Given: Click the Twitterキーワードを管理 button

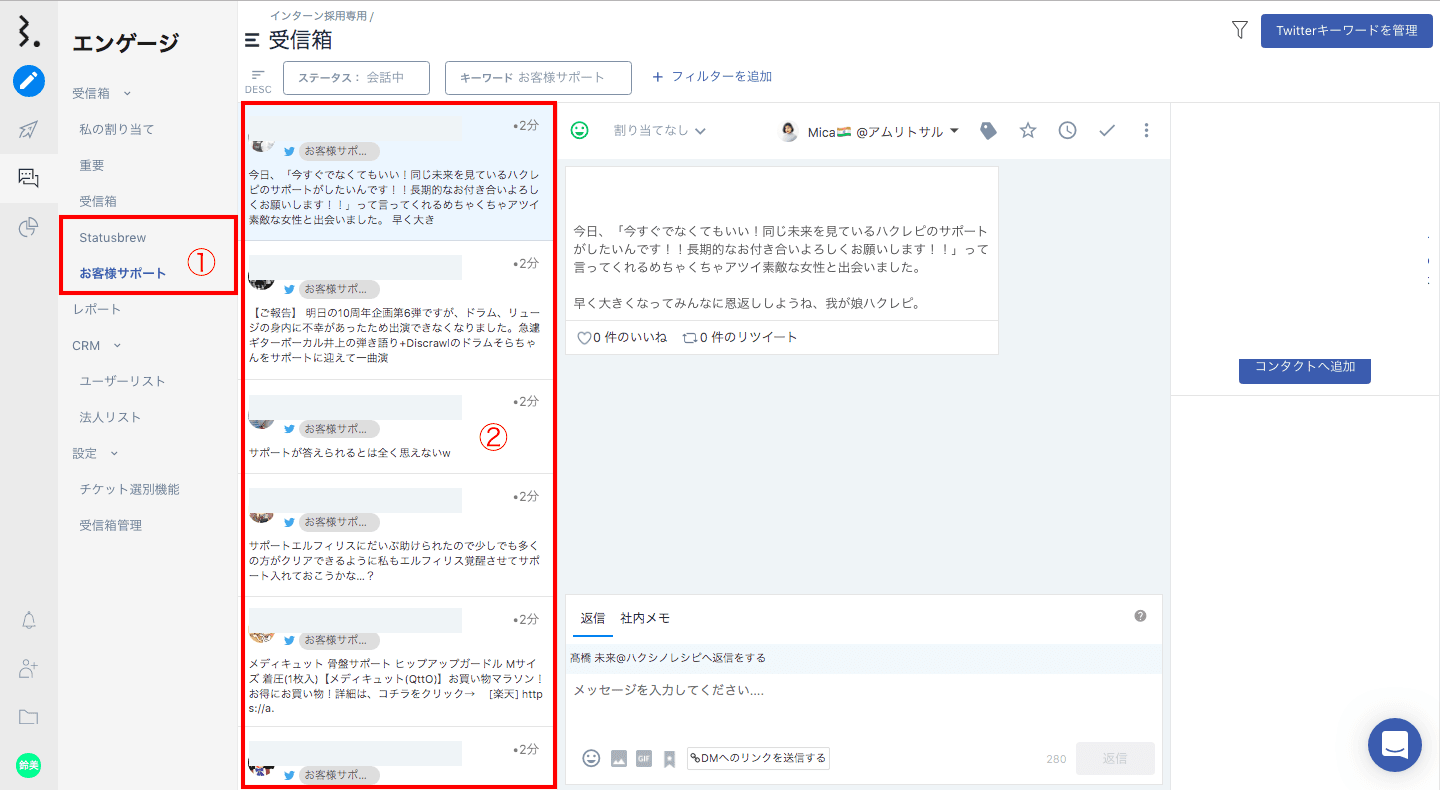Looking at the screenshot, I should click(1346, 31).
